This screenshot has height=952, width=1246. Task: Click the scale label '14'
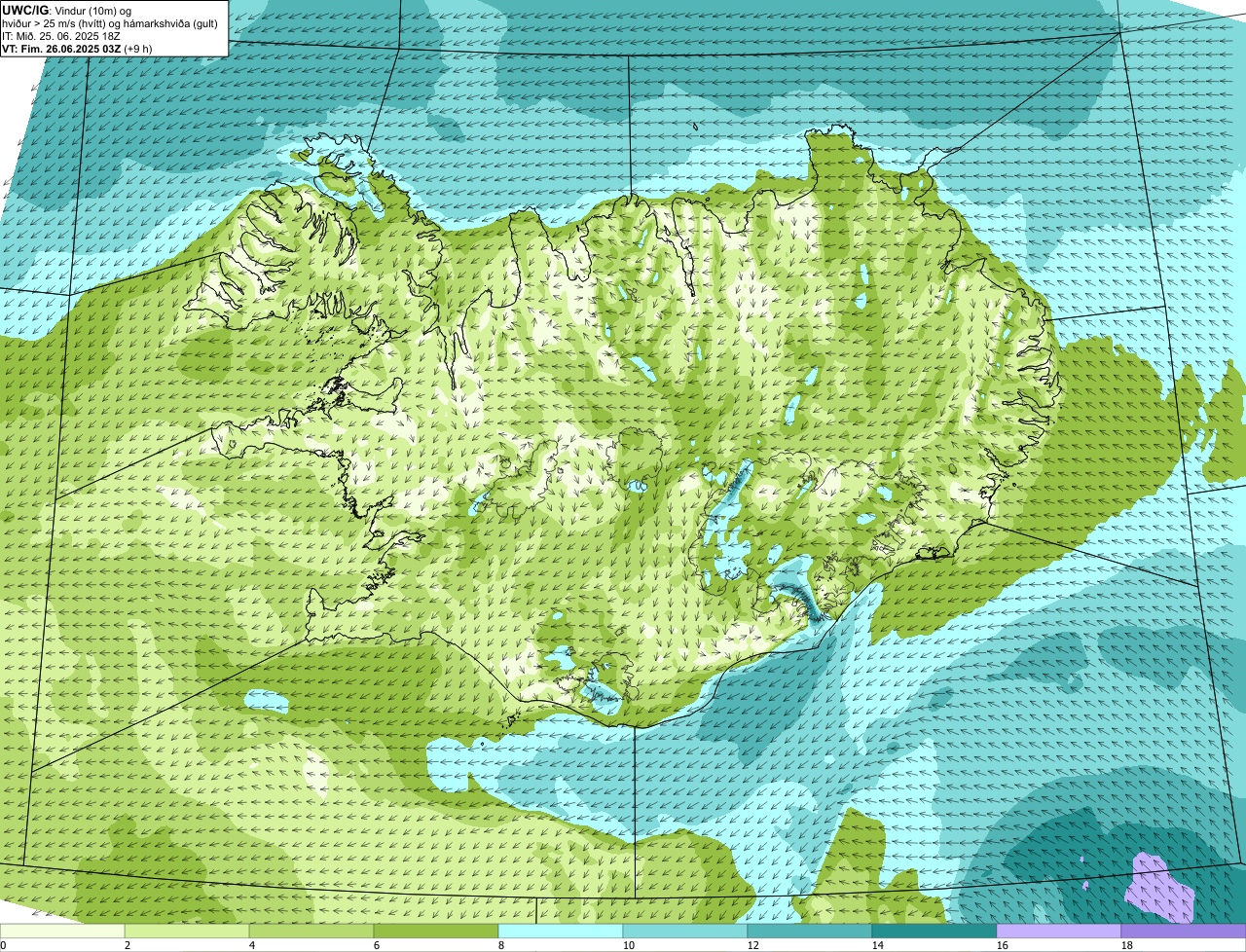pos(878,945)
